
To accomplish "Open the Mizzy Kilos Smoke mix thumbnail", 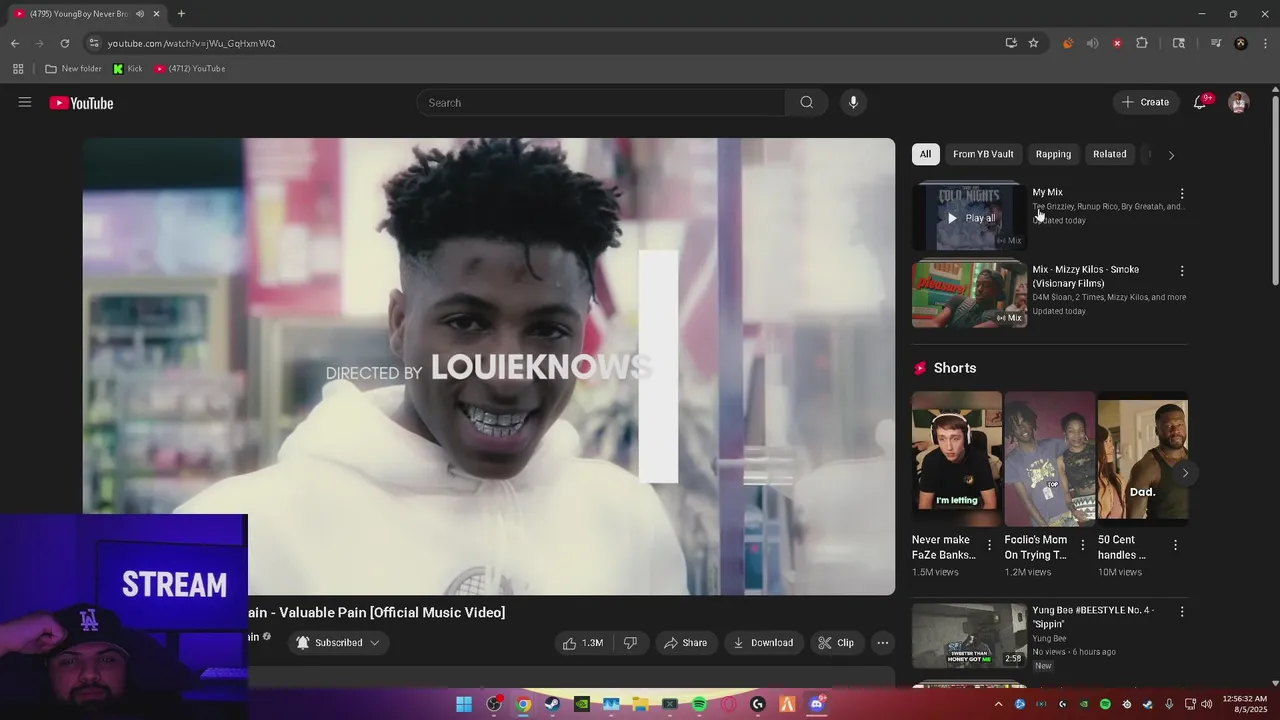I will [x=970, y=294].
